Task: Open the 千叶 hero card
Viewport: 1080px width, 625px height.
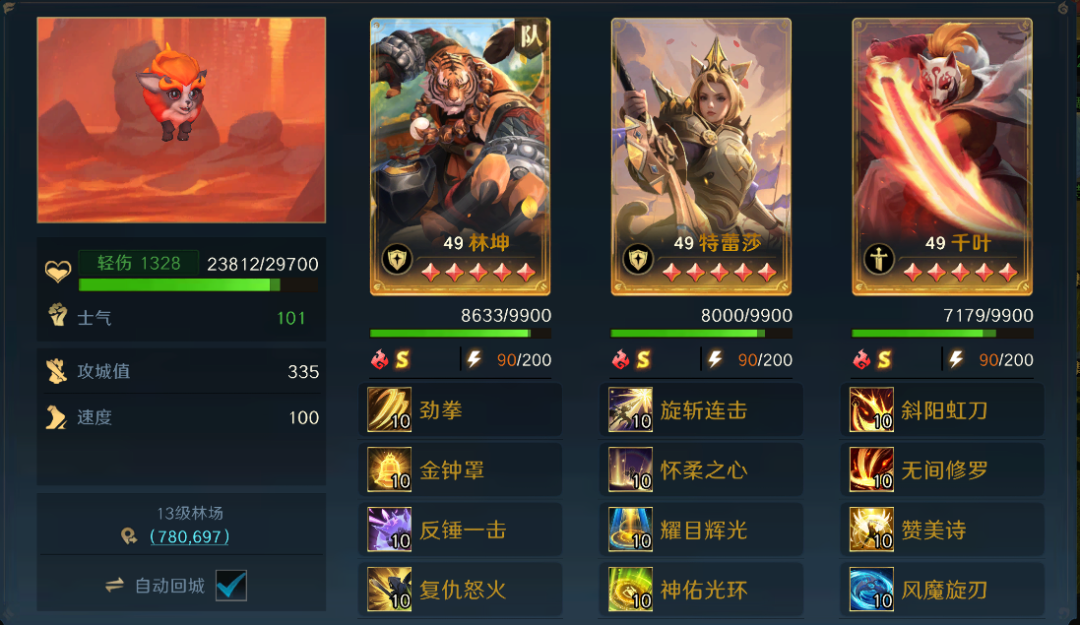Action: coord(942,157)
